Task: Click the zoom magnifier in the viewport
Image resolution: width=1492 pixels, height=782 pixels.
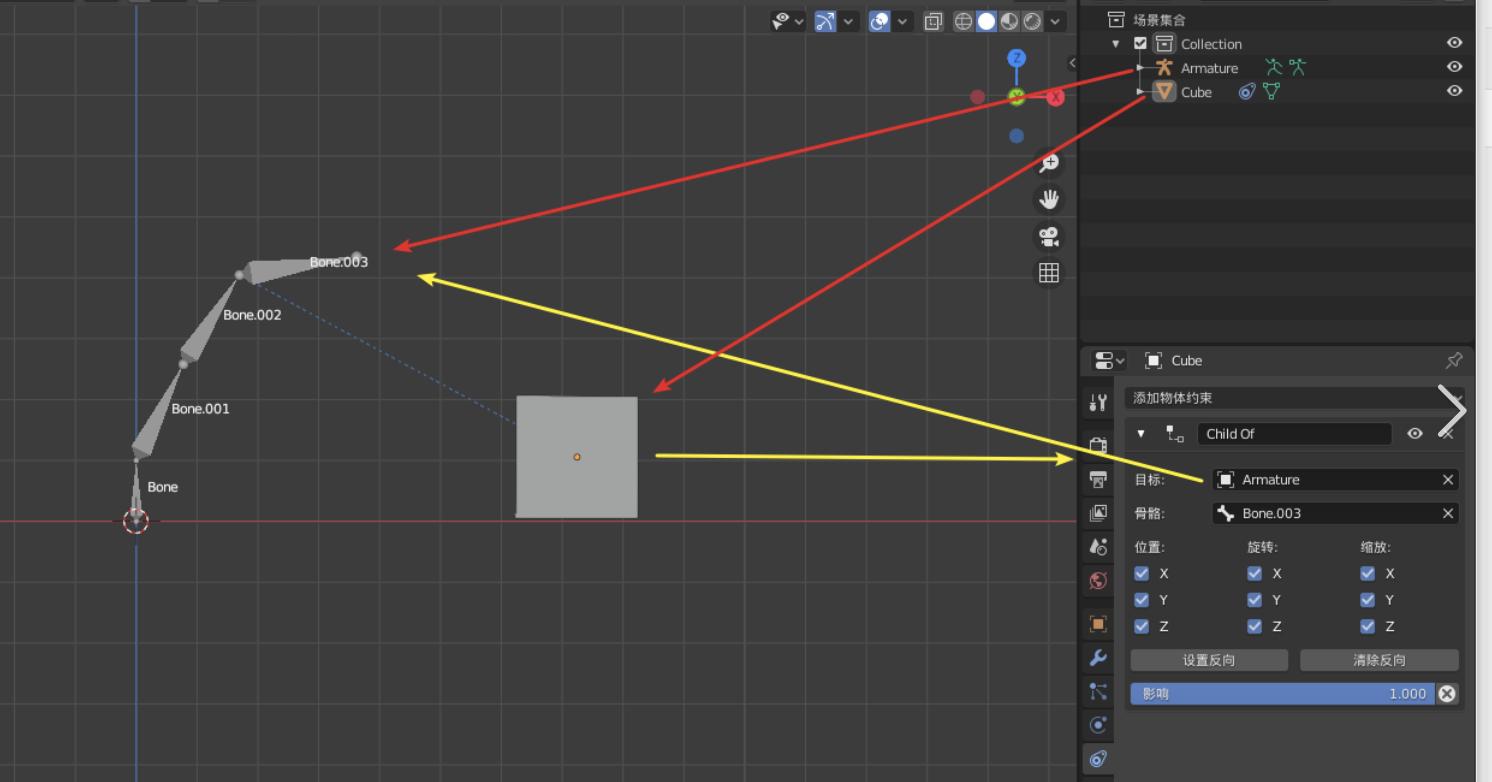Action: (x=1048, y=163)
